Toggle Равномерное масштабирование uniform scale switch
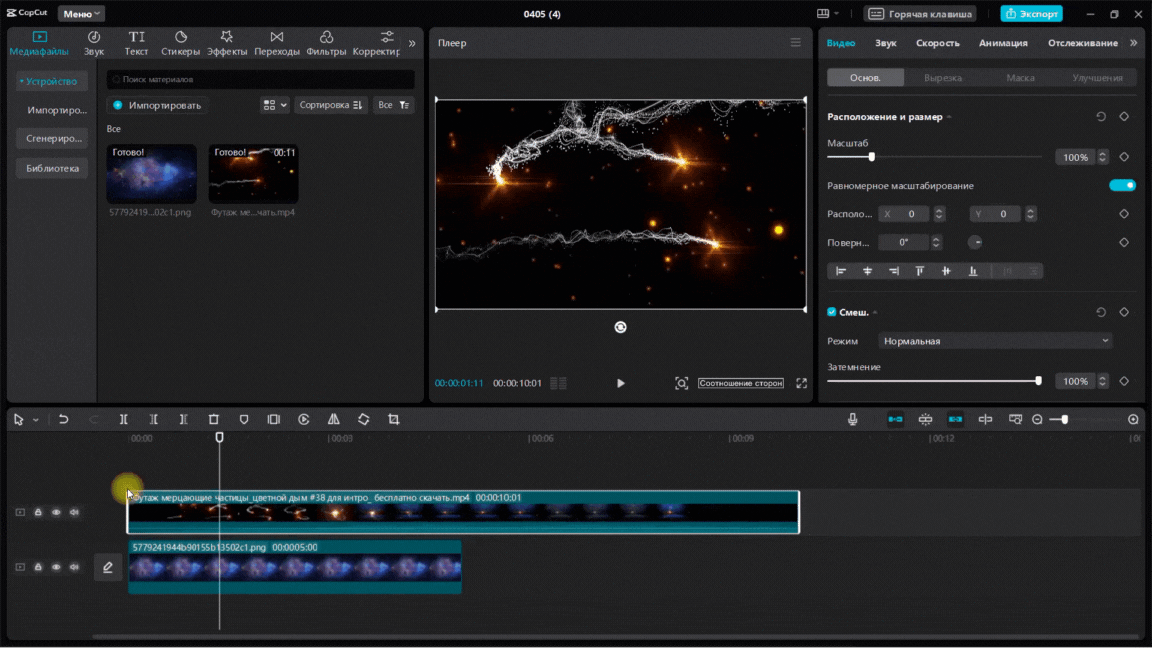This screenshot has width=1152, height=648. click(1122, 185)
